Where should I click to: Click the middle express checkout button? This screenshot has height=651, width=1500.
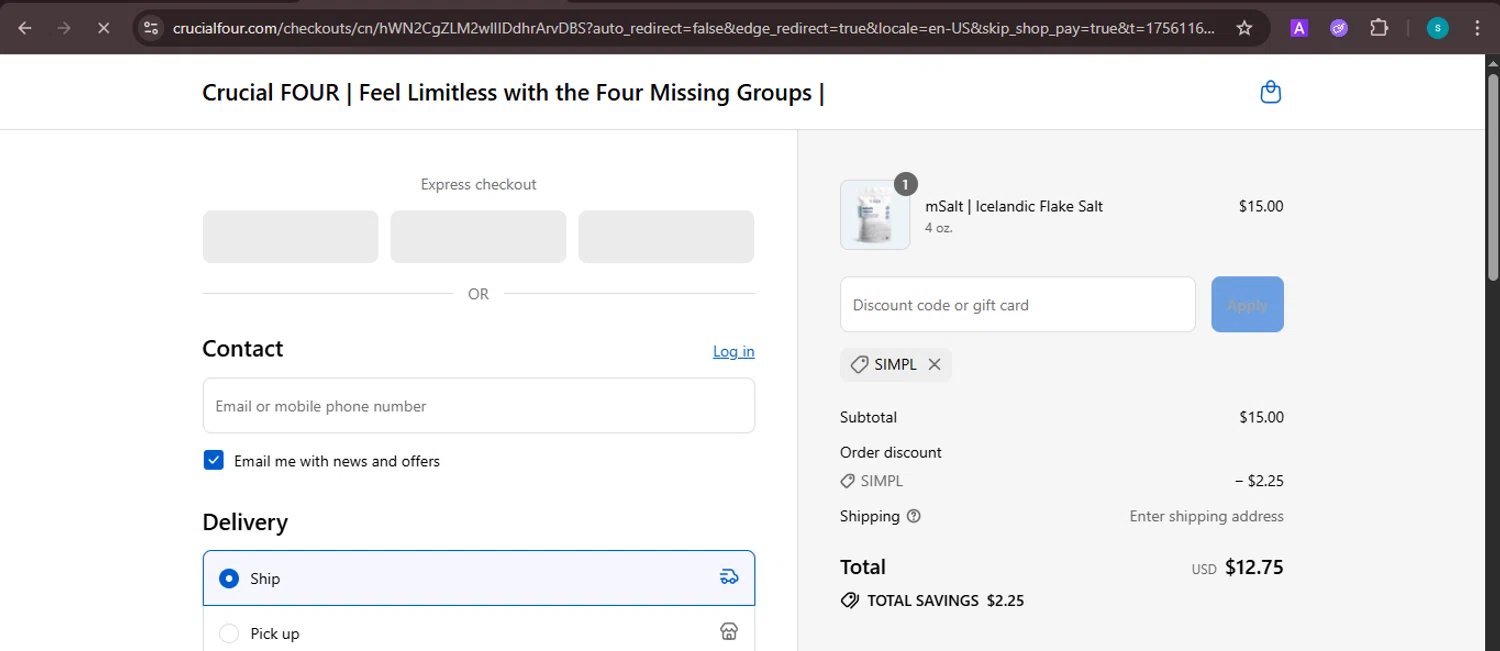(x=478, y=236)
